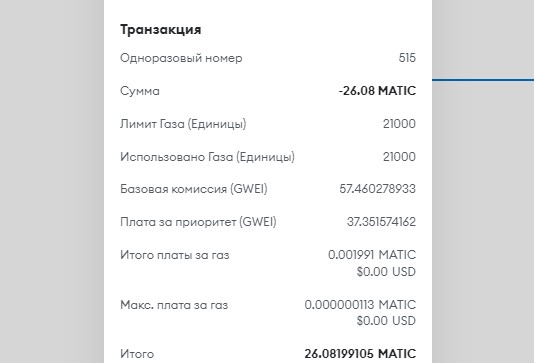534x363 pixels.
Task: Select the Плата за приоритет (GWEI) label
Action: click(198, 222)
